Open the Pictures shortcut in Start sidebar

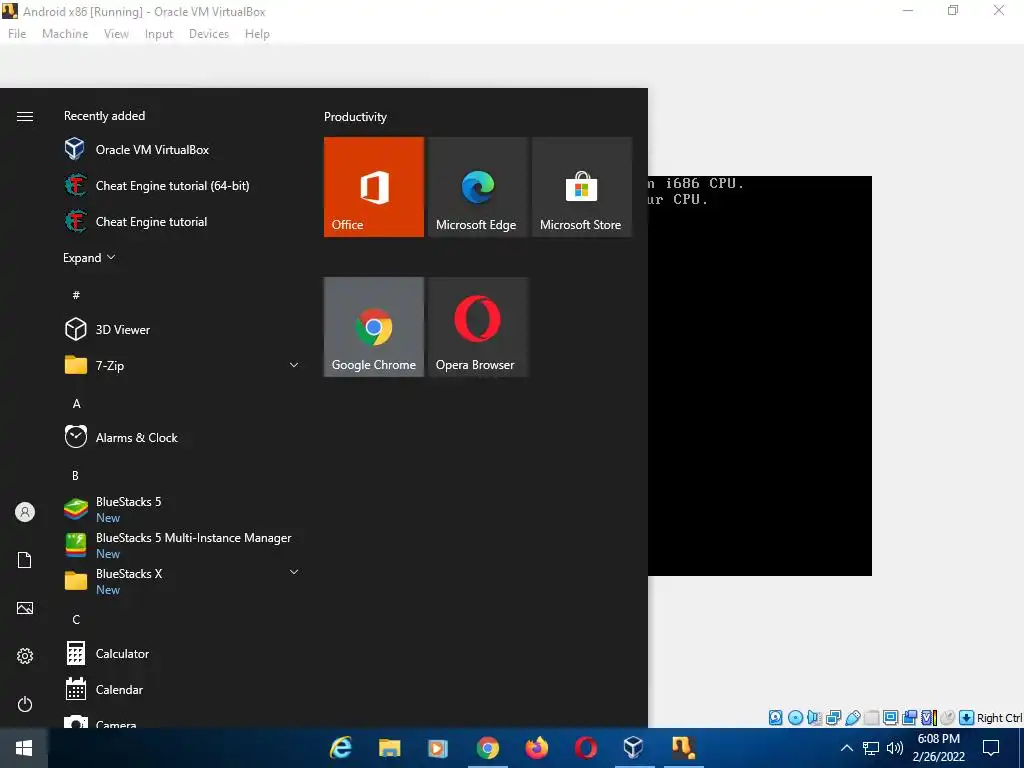(25, 608)
